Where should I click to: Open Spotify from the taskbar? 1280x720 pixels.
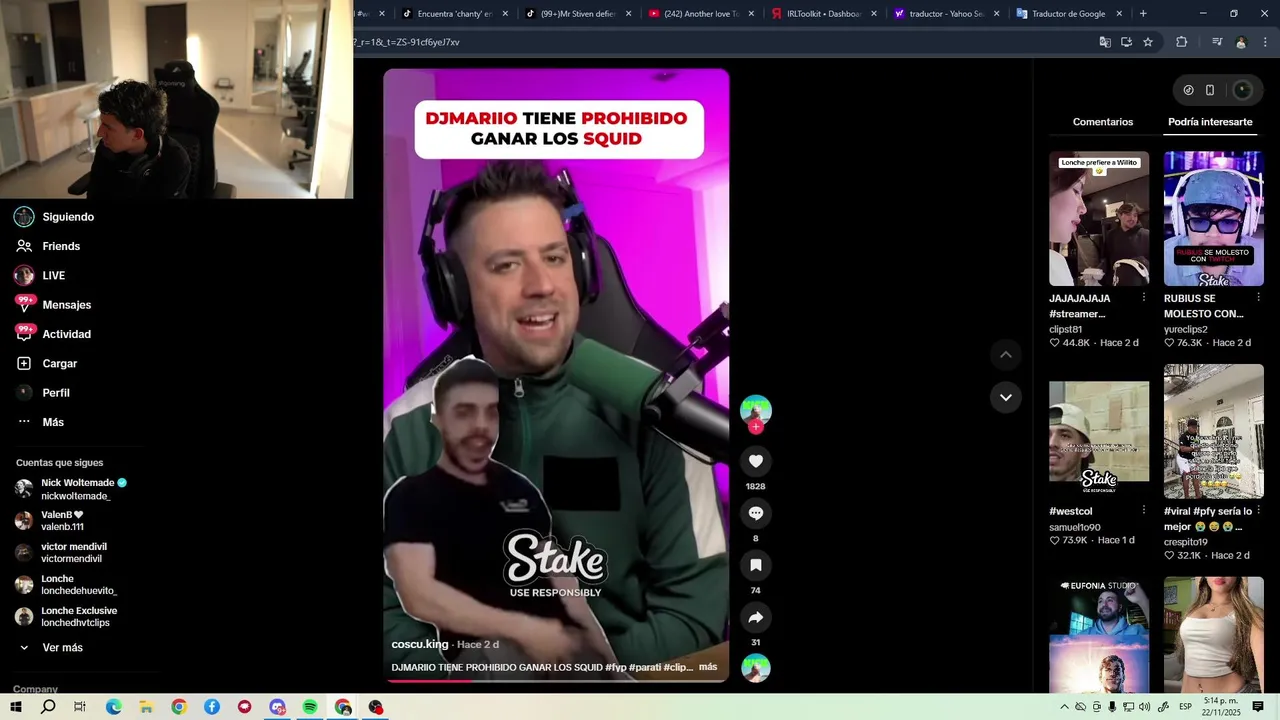(310, 707)
